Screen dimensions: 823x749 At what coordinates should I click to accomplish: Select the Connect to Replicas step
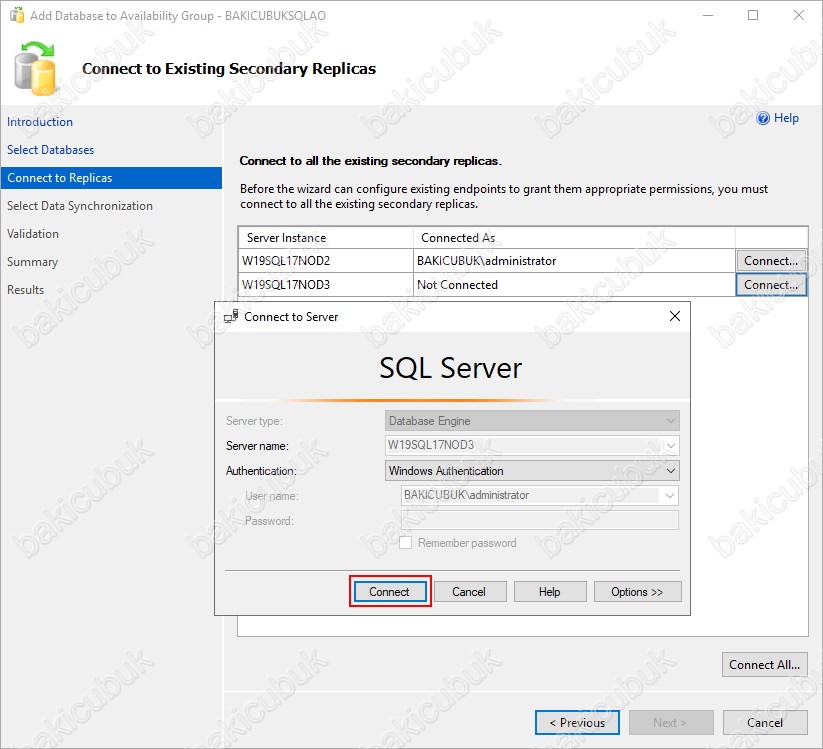[x=111, y=178]
